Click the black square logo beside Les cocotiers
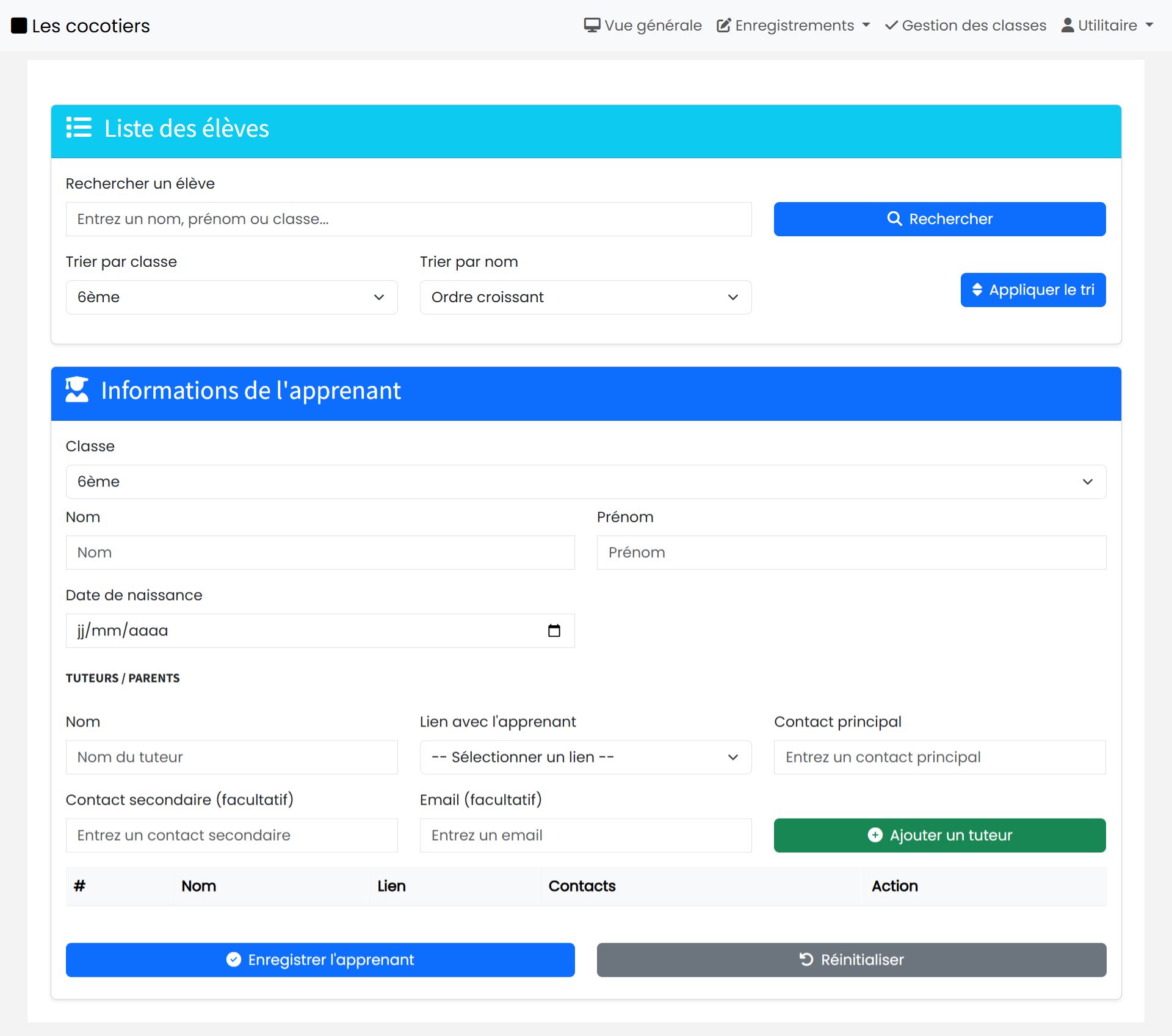Image resolution: width=1172 pixels, height=1036 pixels. coord(19,26)
